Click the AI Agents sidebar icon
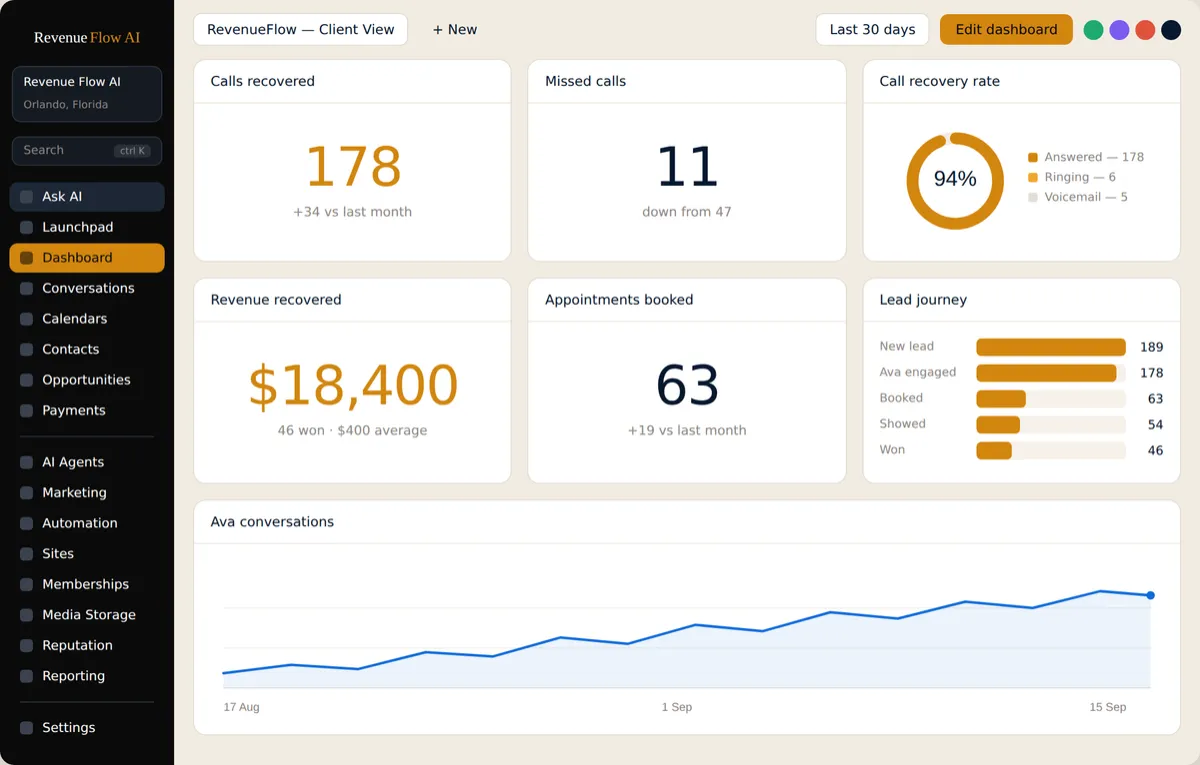This screenshot has width=1200, height=765. (x=26, y=462)
